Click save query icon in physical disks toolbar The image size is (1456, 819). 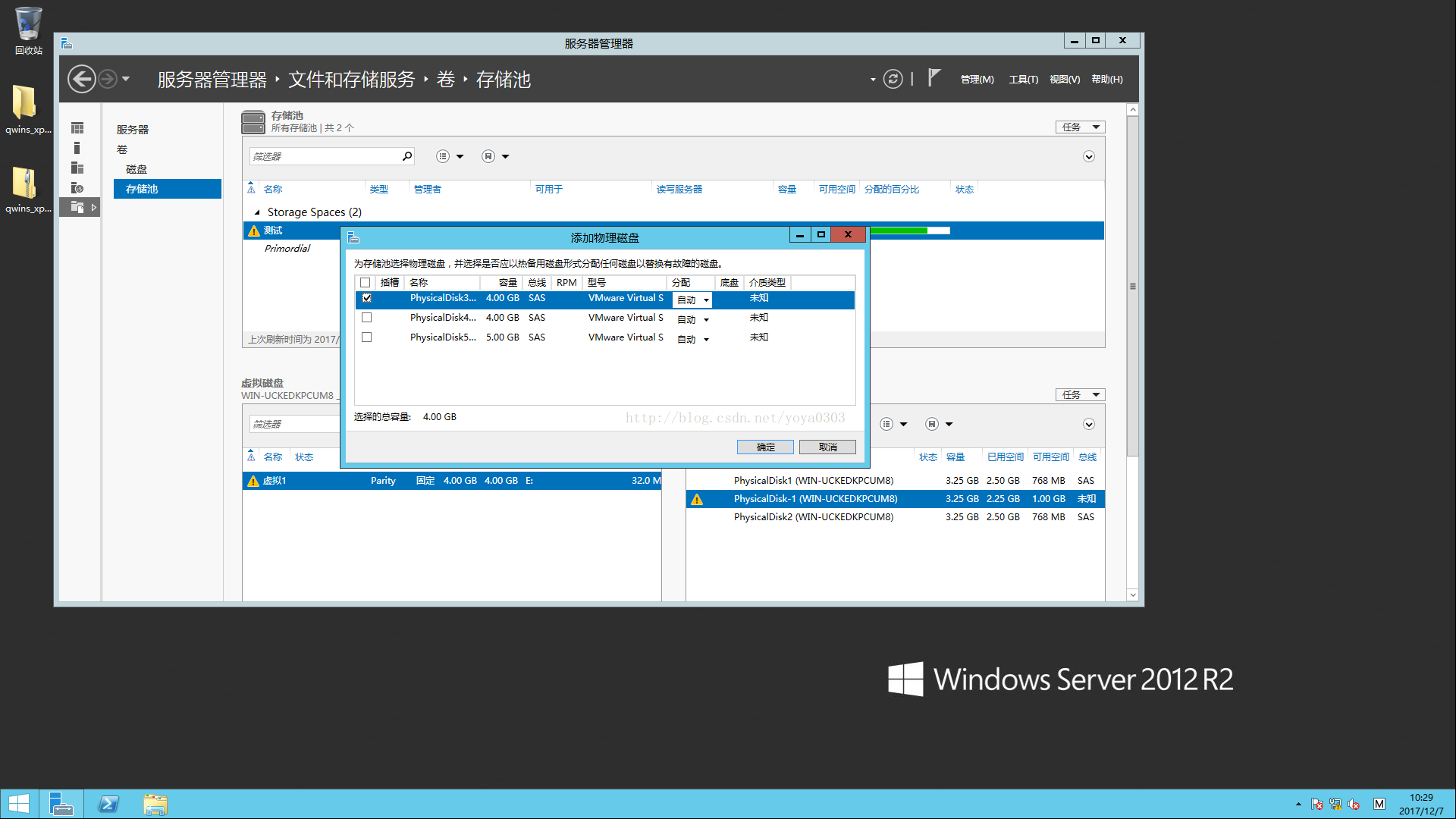932,424
